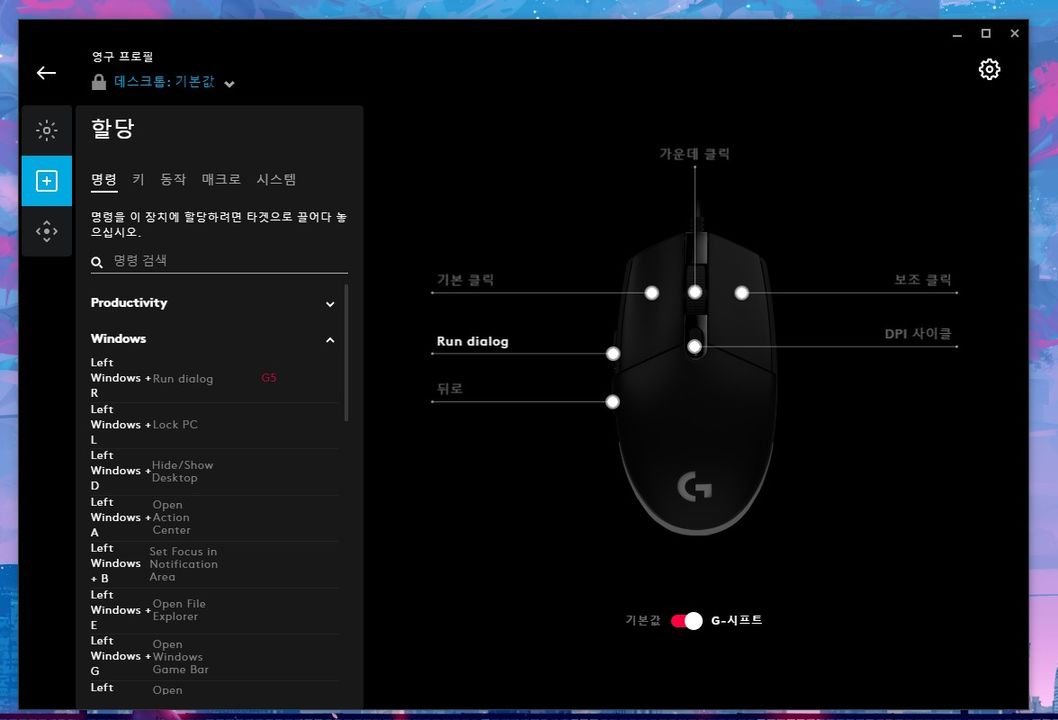Switch to the 키 tab

138,179
